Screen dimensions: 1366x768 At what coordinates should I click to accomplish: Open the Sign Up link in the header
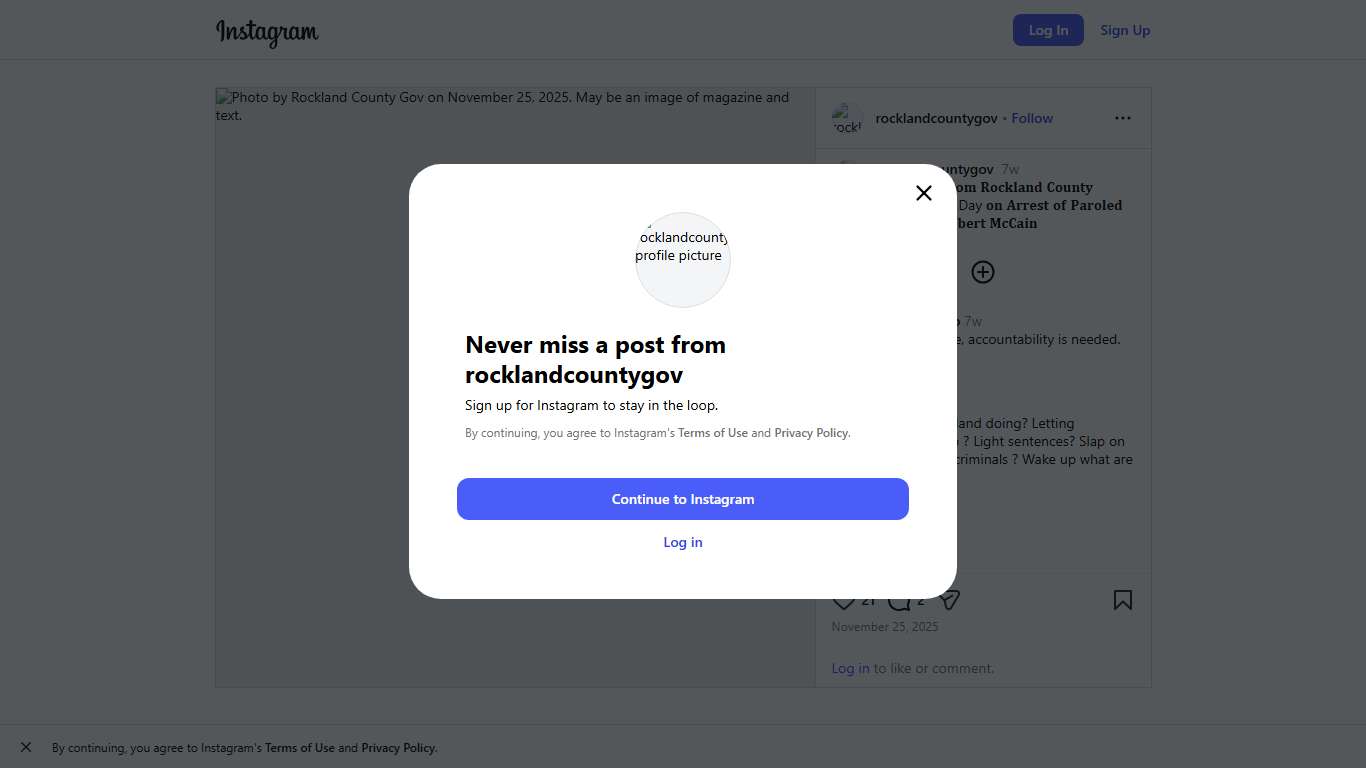1125,30
